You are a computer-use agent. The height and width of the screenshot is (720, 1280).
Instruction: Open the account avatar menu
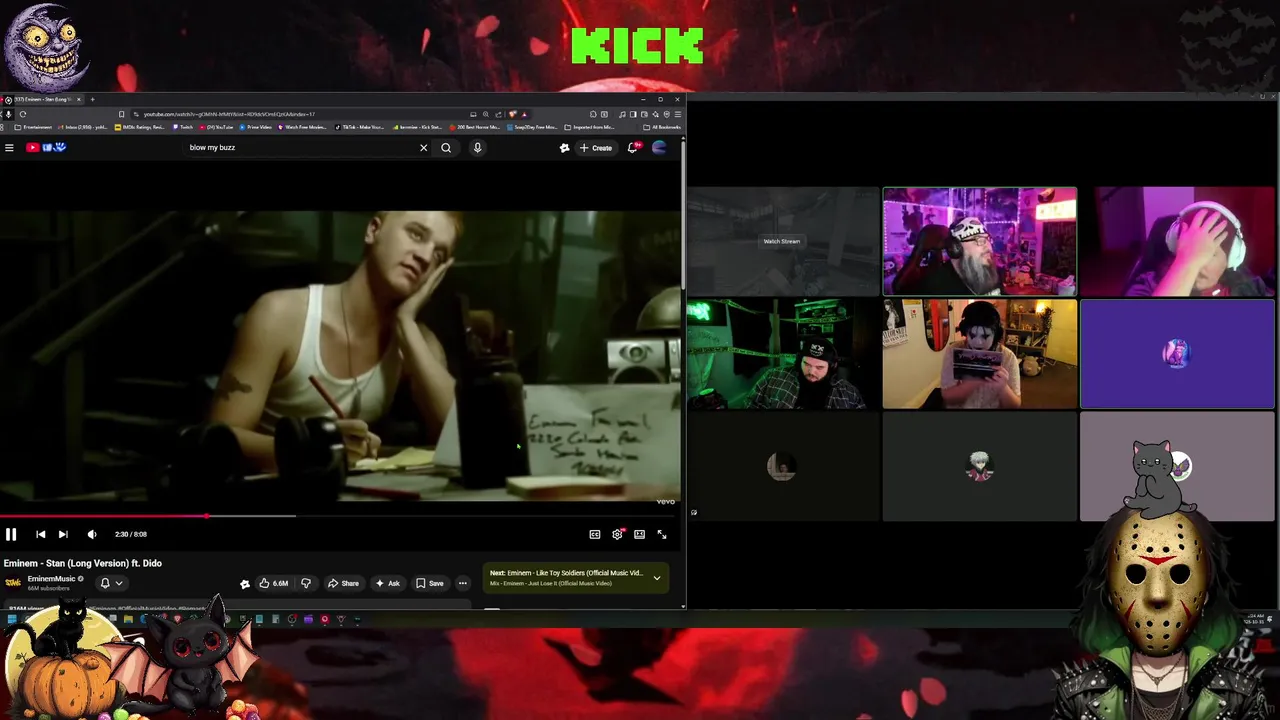coord(659,148)
